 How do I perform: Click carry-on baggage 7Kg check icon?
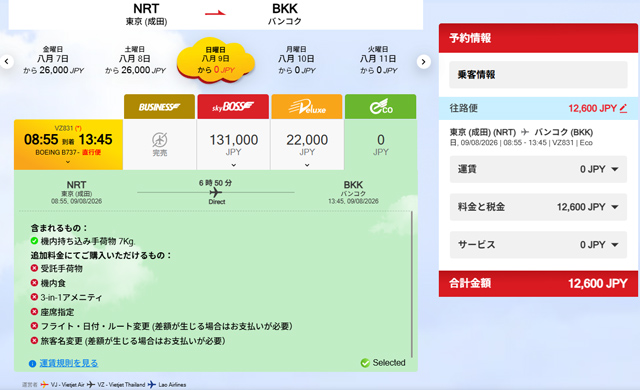[34, 241]
